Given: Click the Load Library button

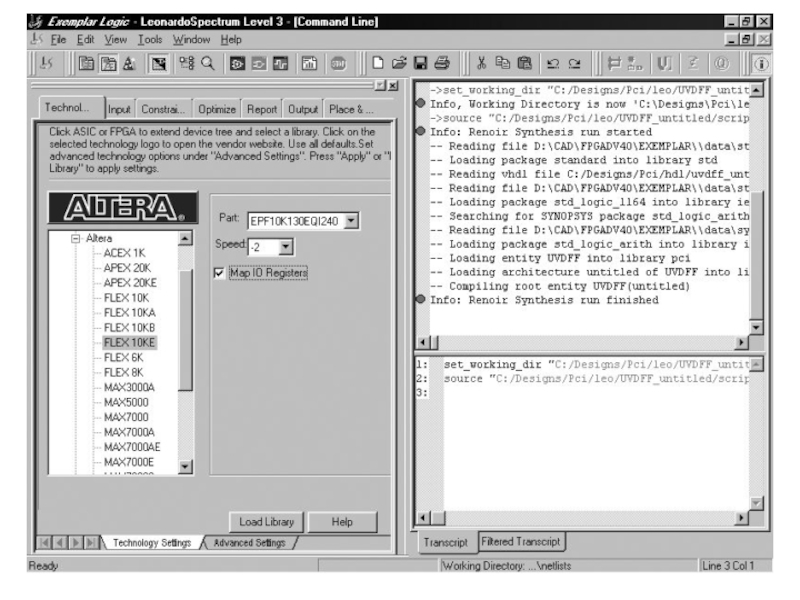Looking at the screenshot, I should [266, 522].
